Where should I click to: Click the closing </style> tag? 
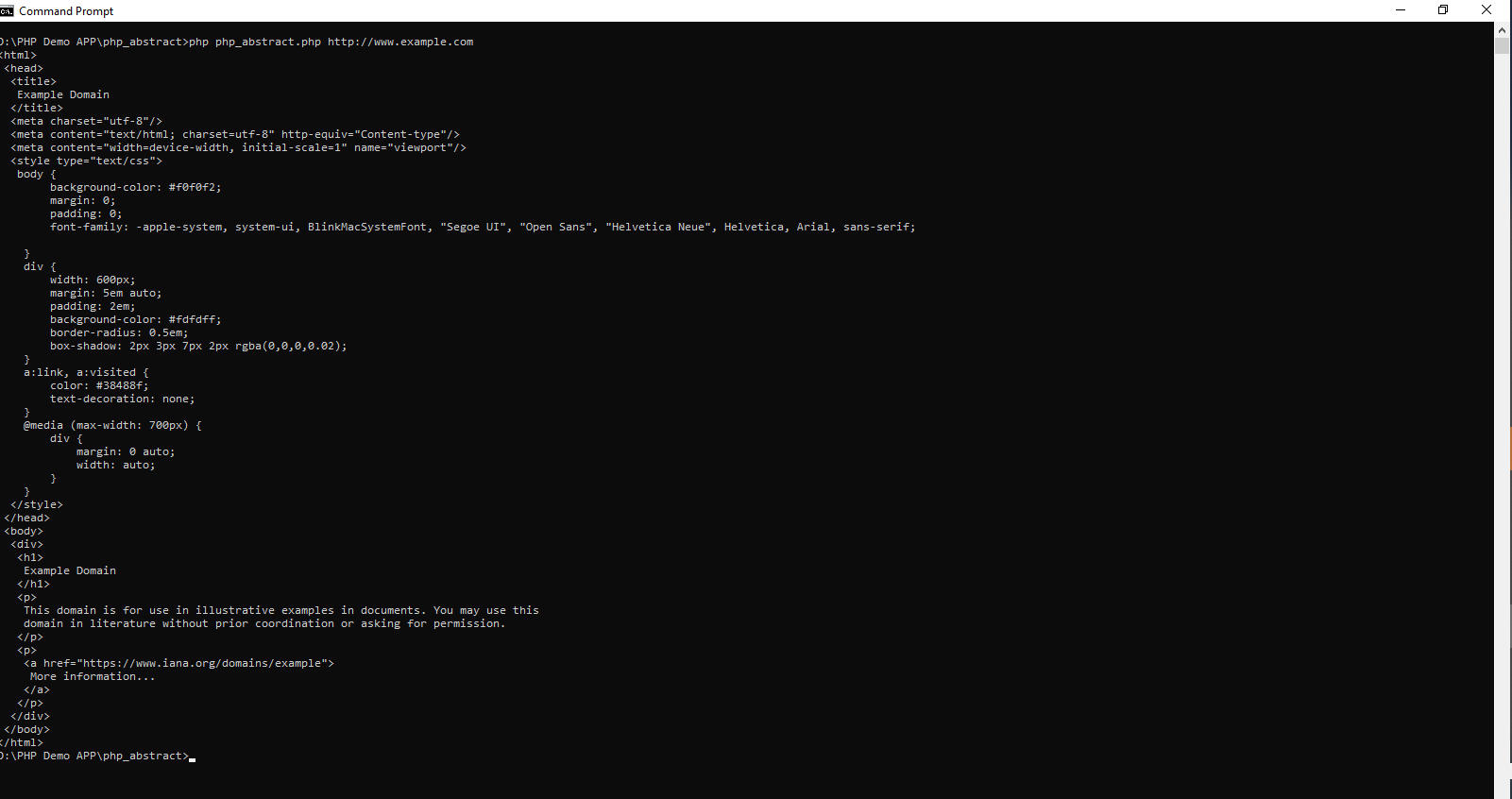37,504
